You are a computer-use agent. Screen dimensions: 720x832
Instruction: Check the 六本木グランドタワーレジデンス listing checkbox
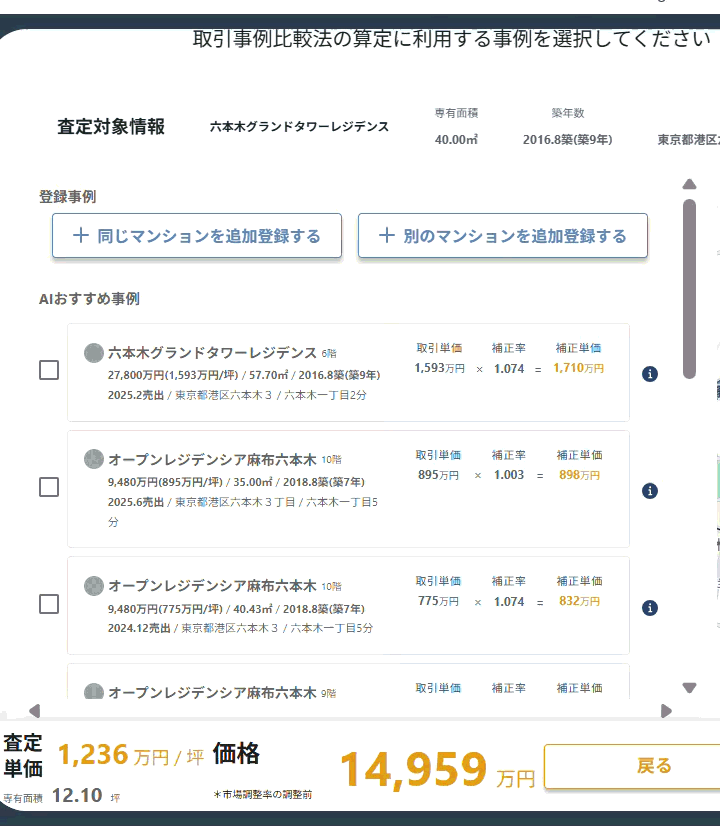(47, 370)
